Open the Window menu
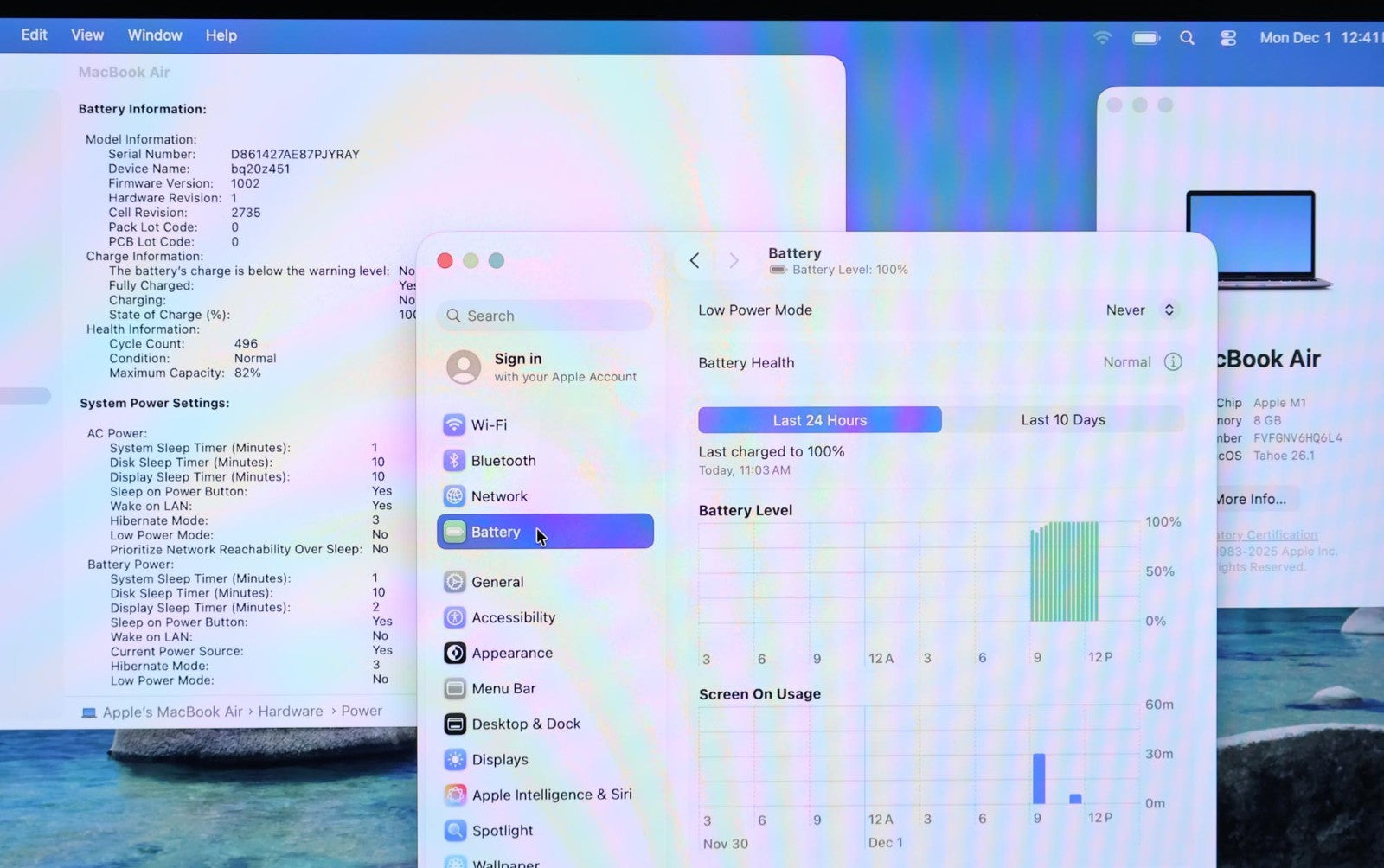Image resolution: width=1384 pixels, height=868 pixels. [155, 35]
